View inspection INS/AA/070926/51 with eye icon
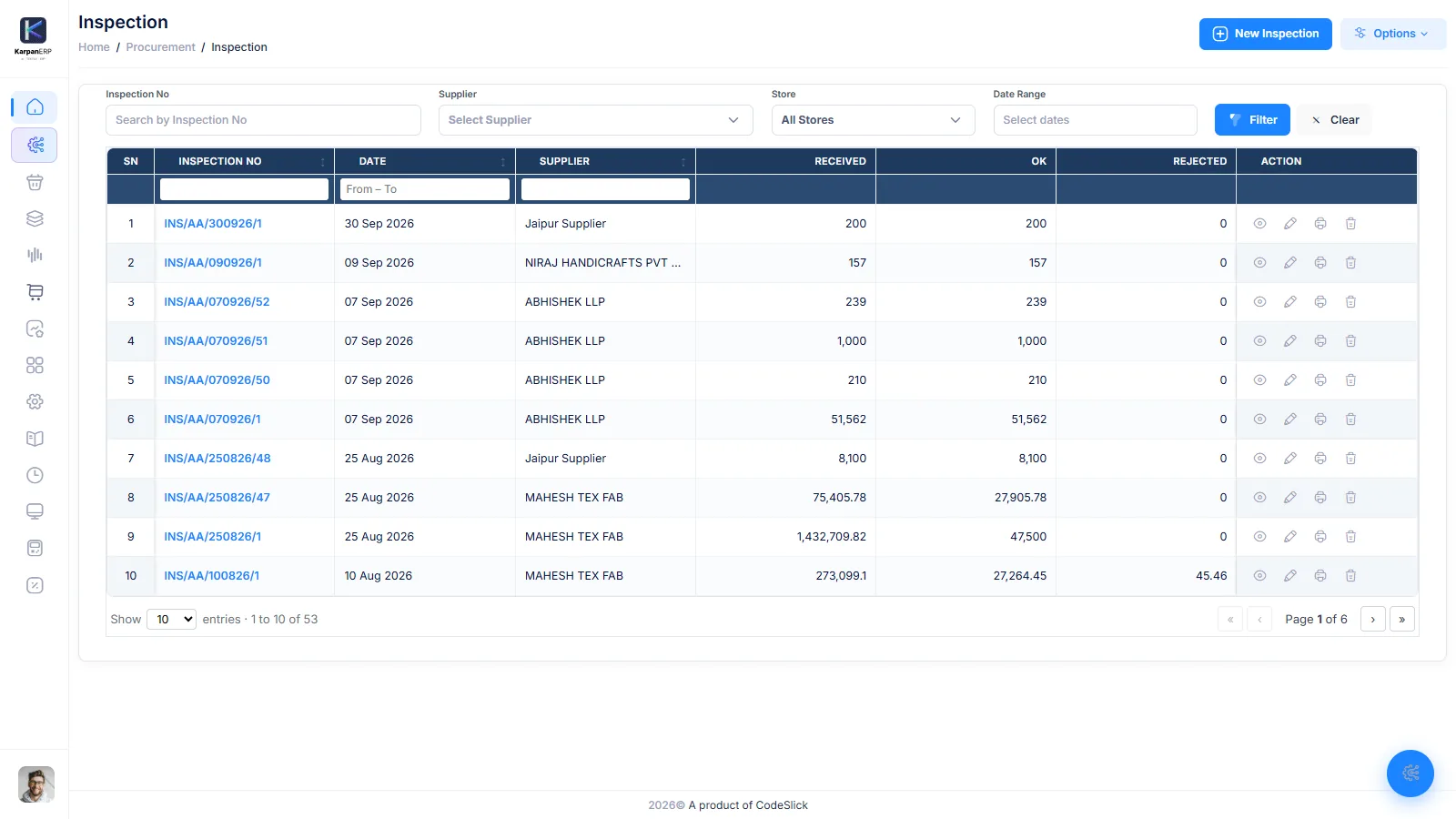 pyautogui.click(x=1259, y=341)
